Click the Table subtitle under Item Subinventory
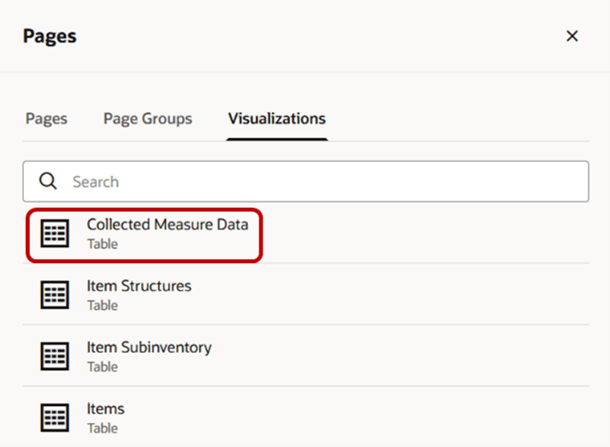Screen dimensions: 610x447 tap(102, 367)
